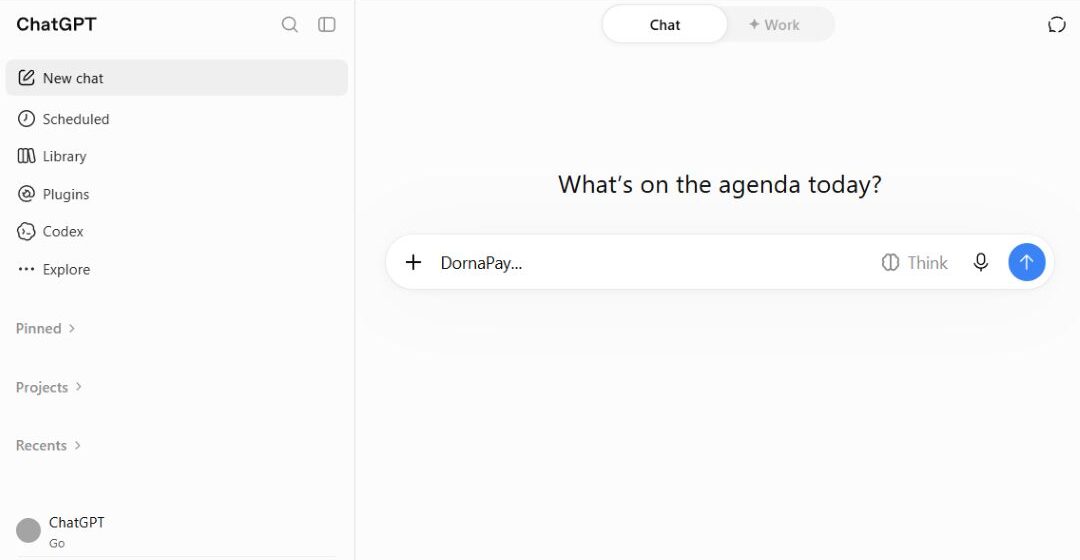Click the "Go" plan label
This screenshot has width=1080, height=560.
tap(56, 543)
